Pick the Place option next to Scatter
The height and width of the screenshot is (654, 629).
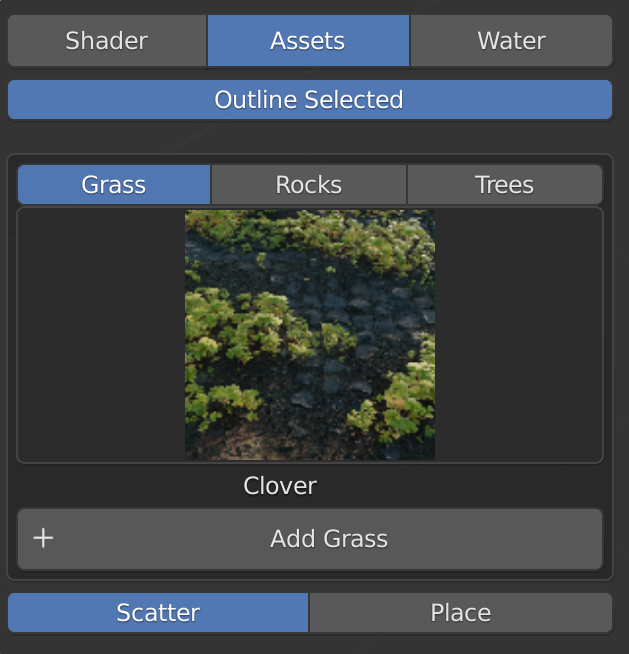(460, 613)
